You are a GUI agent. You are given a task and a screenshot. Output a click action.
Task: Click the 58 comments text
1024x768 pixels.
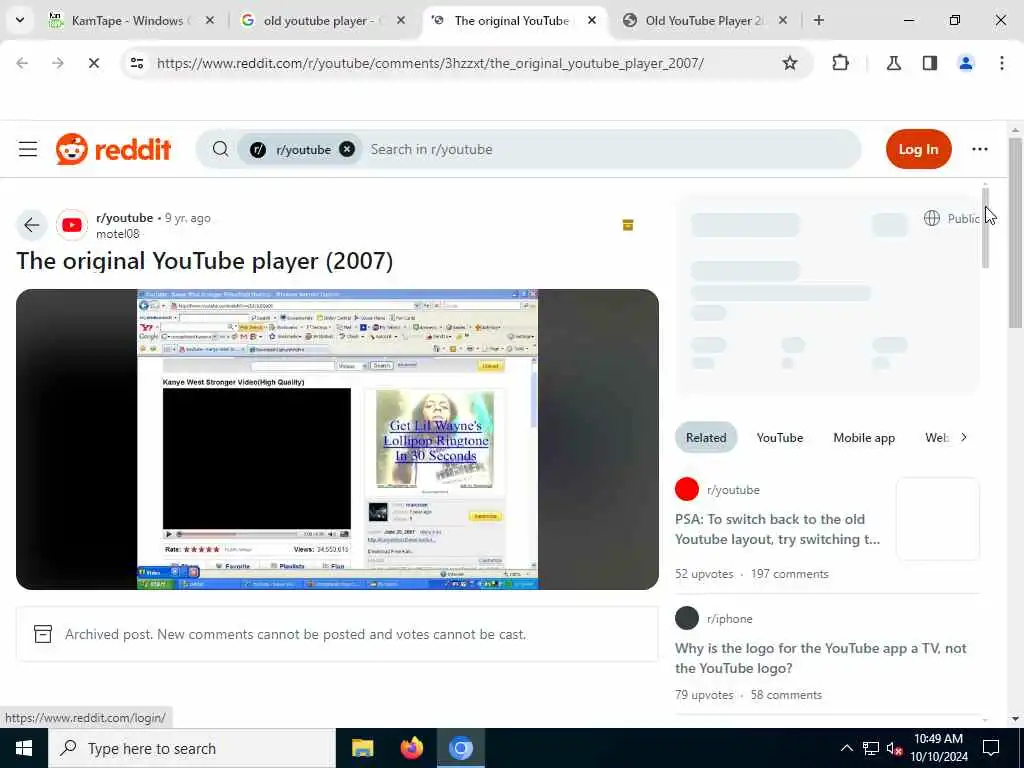click(786, 695)
